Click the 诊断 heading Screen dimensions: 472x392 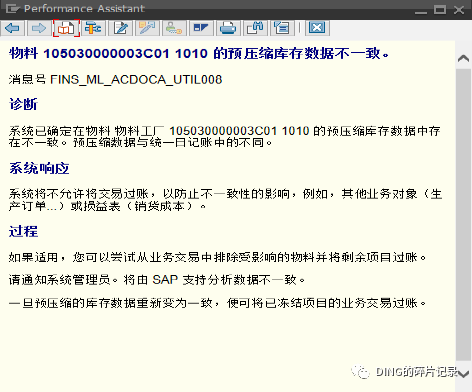pos(23,104)
